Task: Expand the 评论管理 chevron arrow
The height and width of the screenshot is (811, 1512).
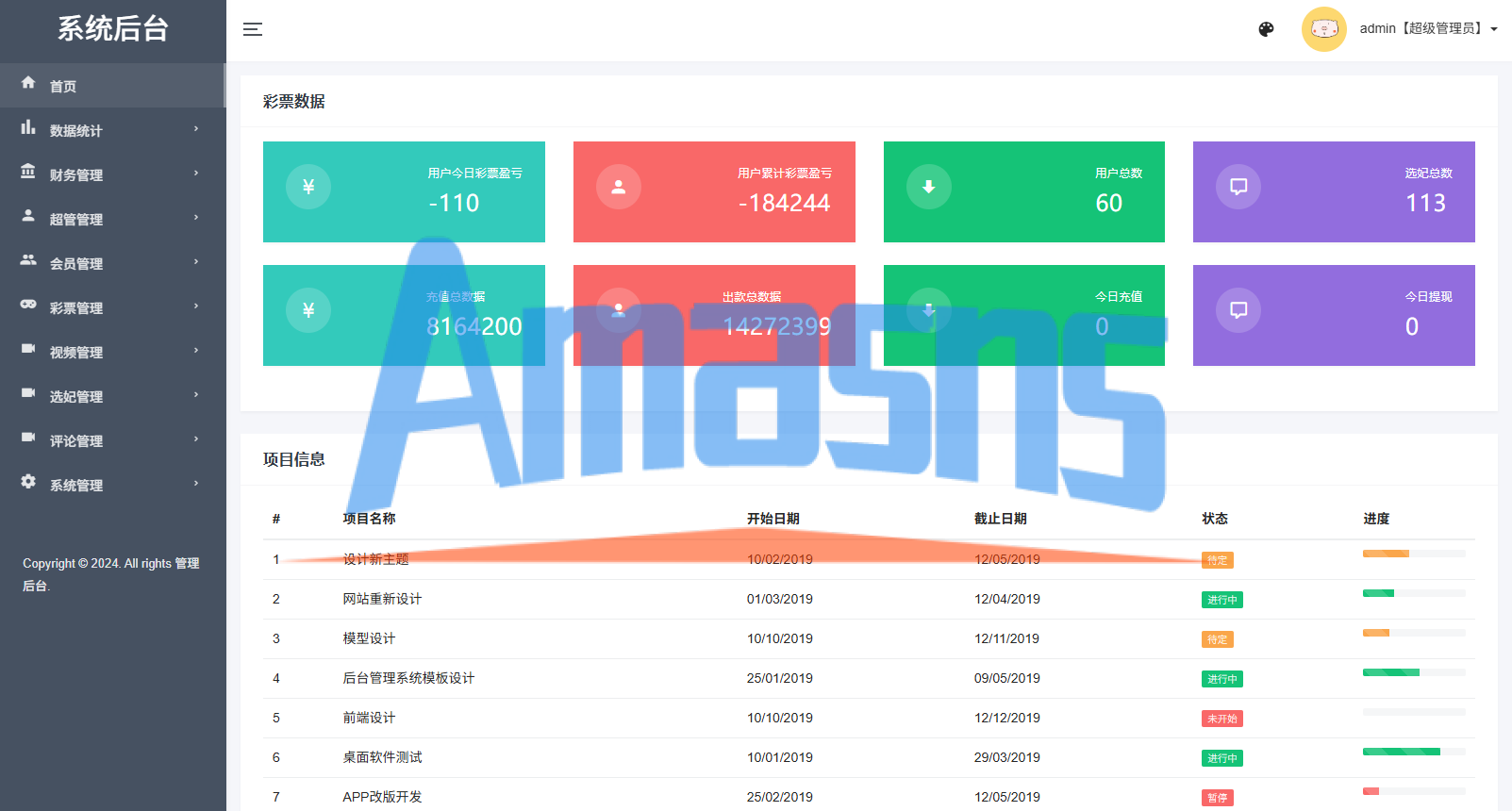Action: point(196,439)
